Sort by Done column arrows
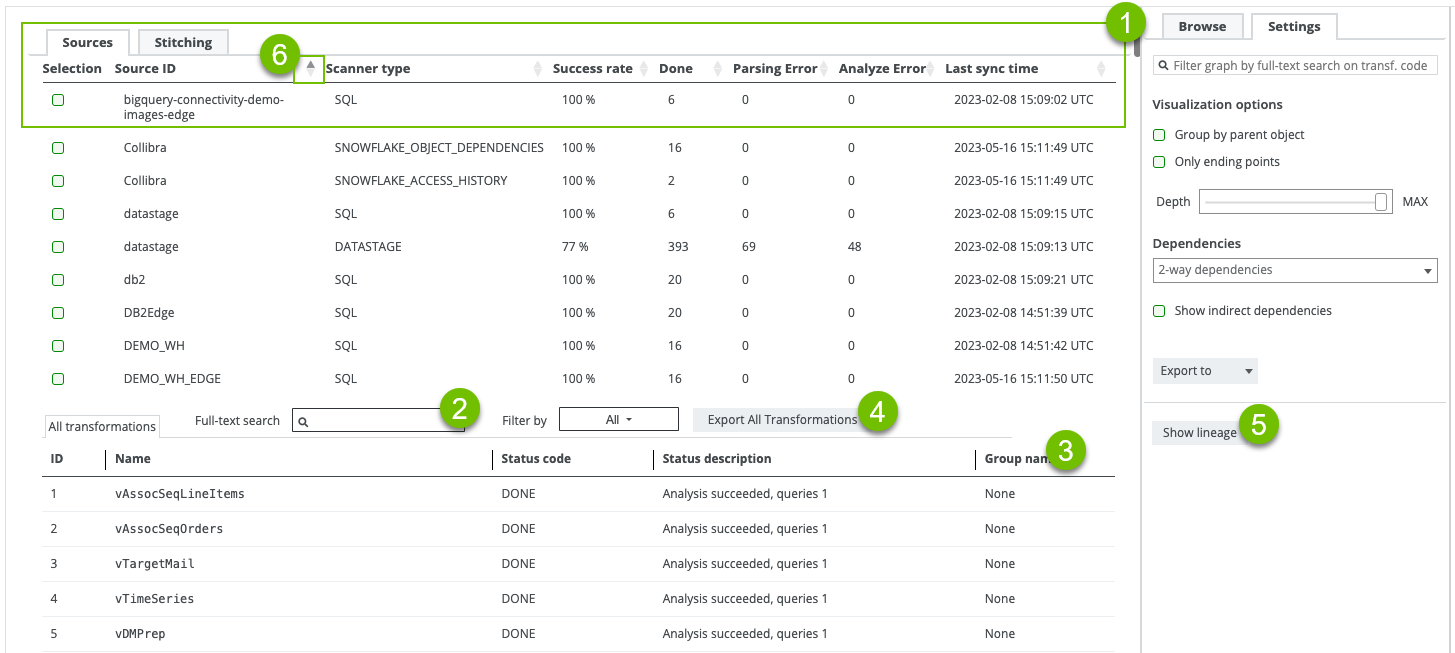Viewport: 1455px width, 653px height. pos(717,69)
